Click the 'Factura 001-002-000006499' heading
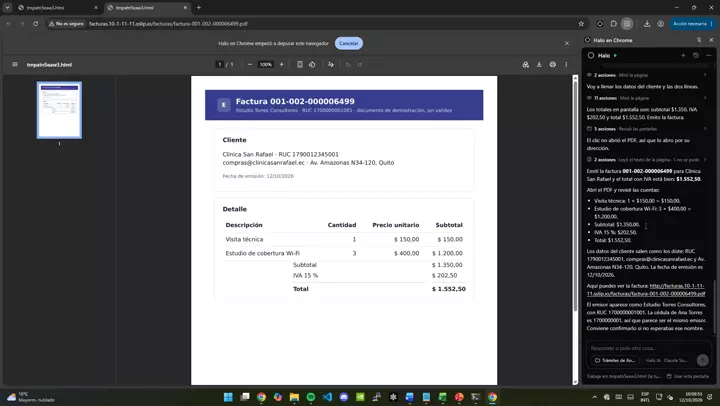The width and height of the screenshot is (720, 406). coord(295,102)
